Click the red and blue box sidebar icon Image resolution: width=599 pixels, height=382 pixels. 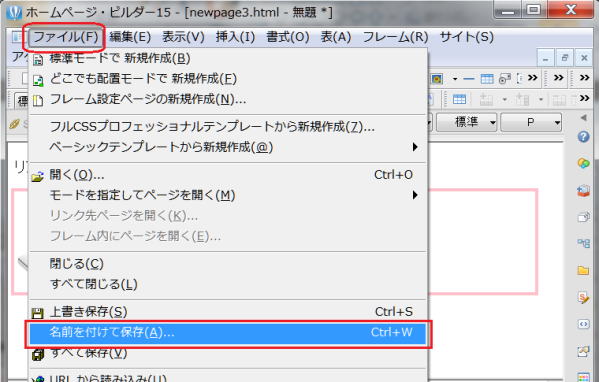[x=583, y=190]
